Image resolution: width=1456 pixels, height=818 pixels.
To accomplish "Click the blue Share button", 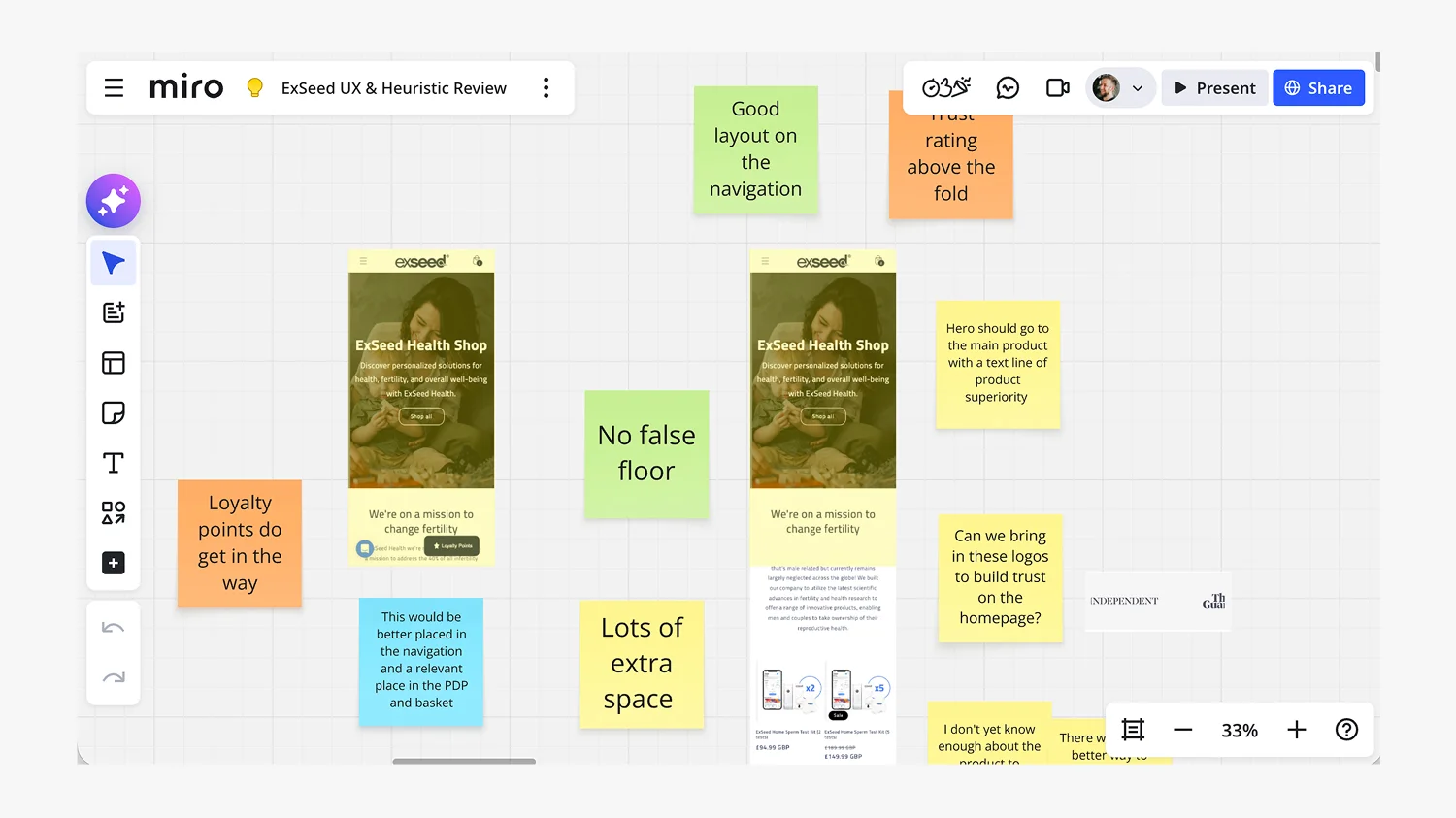I will click(1318, 88).
